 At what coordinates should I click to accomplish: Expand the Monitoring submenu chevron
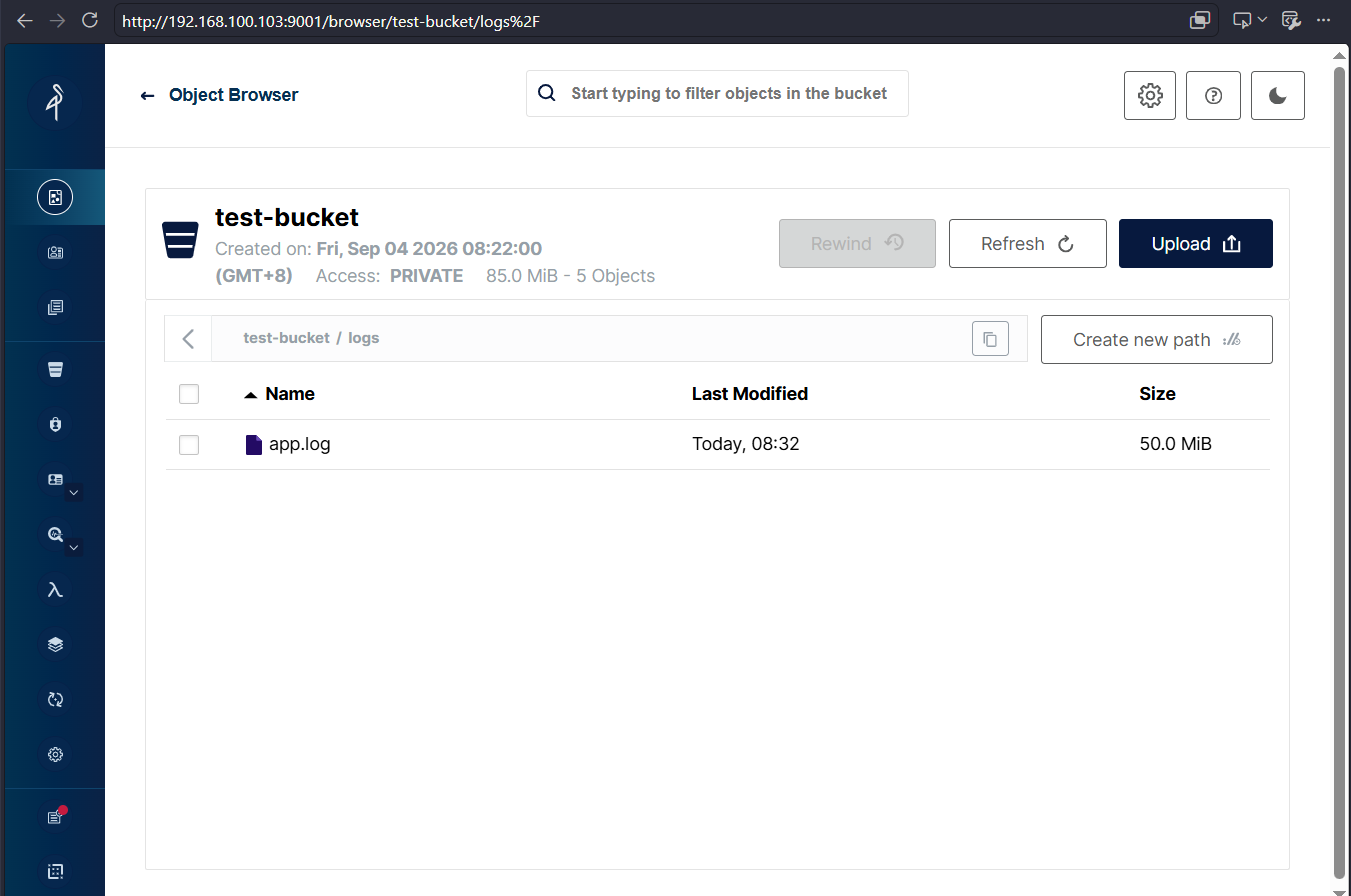74,547
